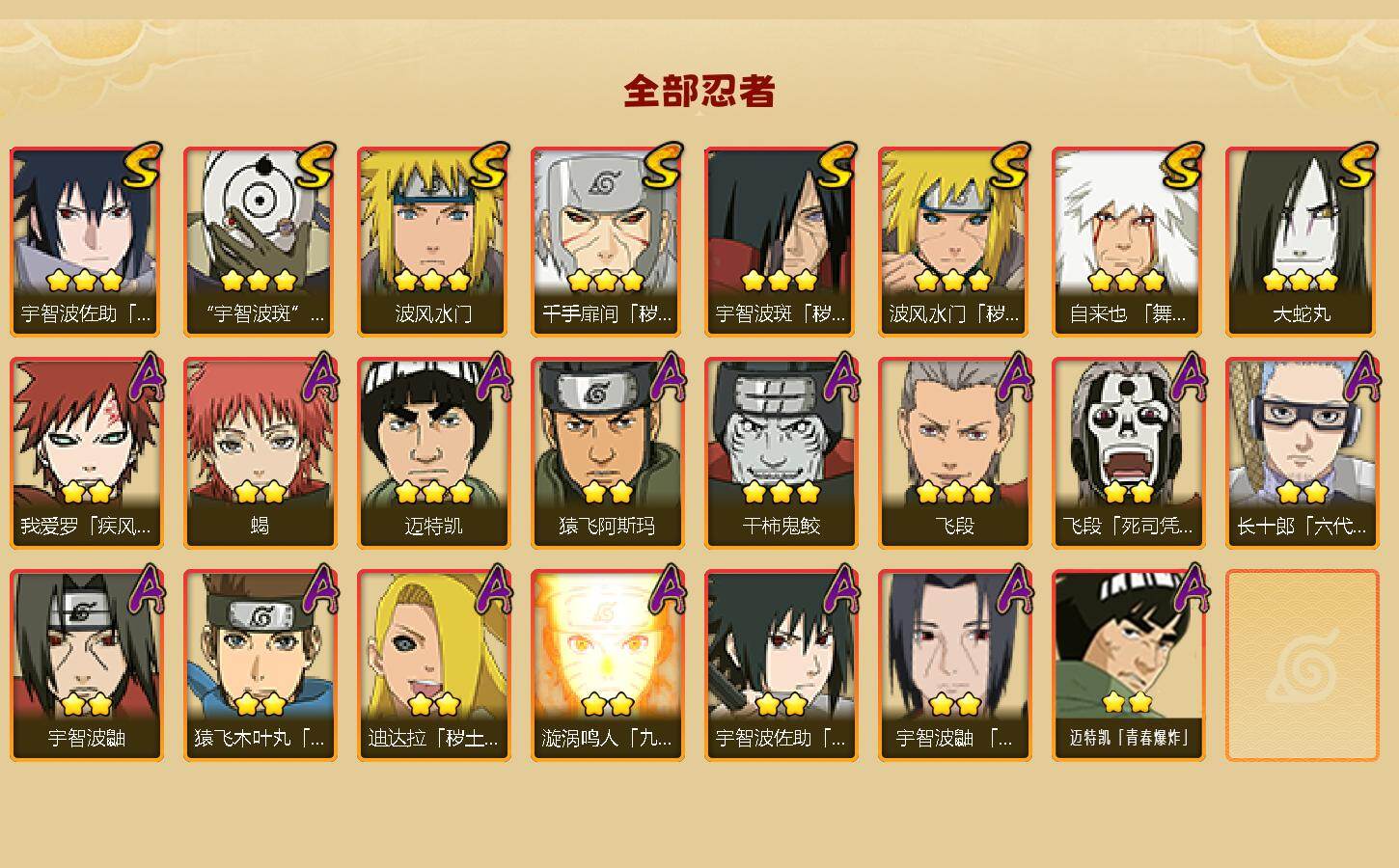Open the 波风水门 S-rank card without brackets
Viewport: 1399px width, 868px height.
[x=433, y=242]
